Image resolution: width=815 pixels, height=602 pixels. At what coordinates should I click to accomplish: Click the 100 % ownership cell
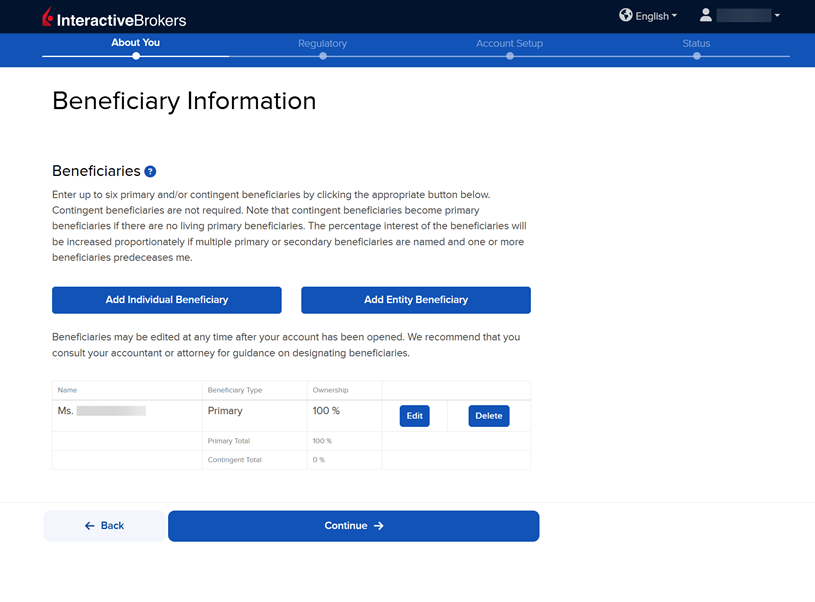(x=326, y=411)
